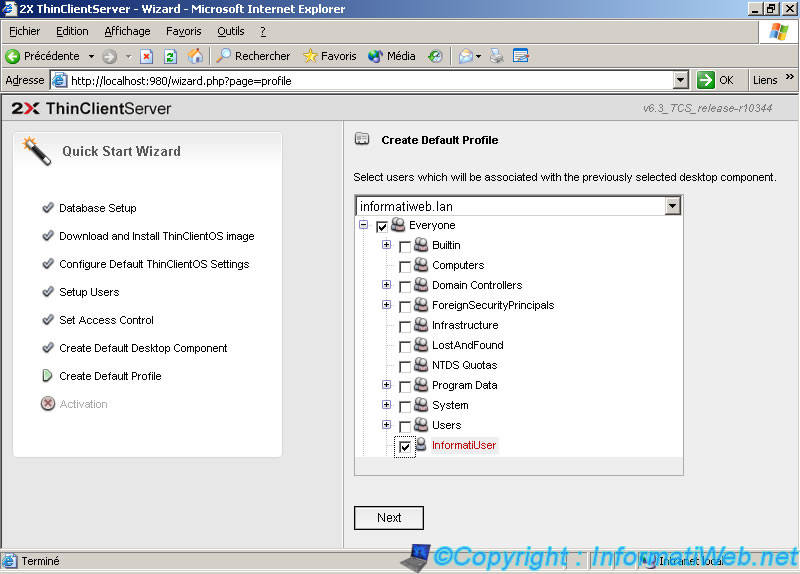The image size is (800, 574).
Task: Click the Précédente back arrow icon
Action: click(13, 56)
